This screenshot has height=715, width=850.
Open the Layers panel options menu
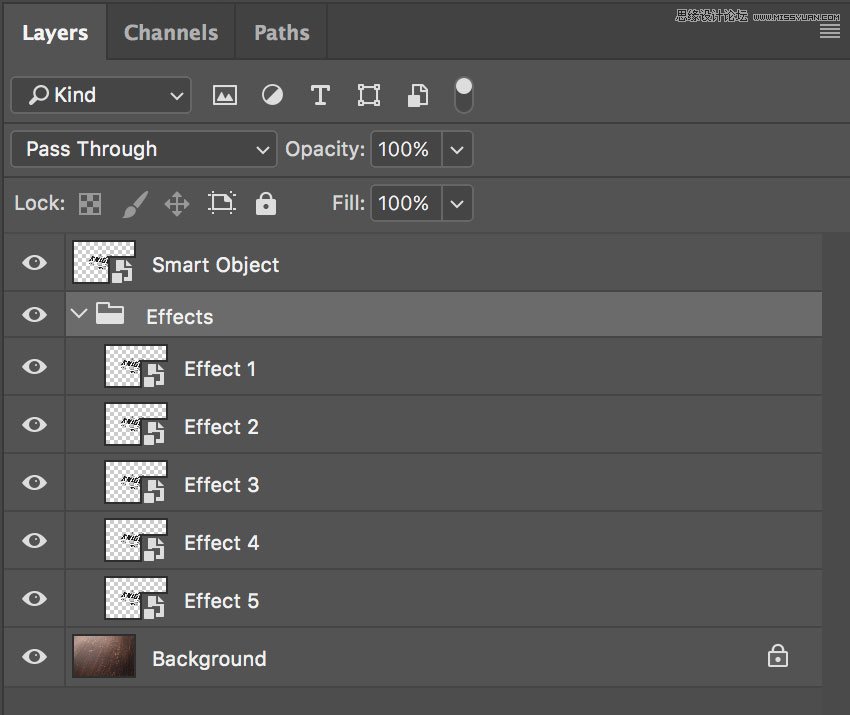coord(829,31)
